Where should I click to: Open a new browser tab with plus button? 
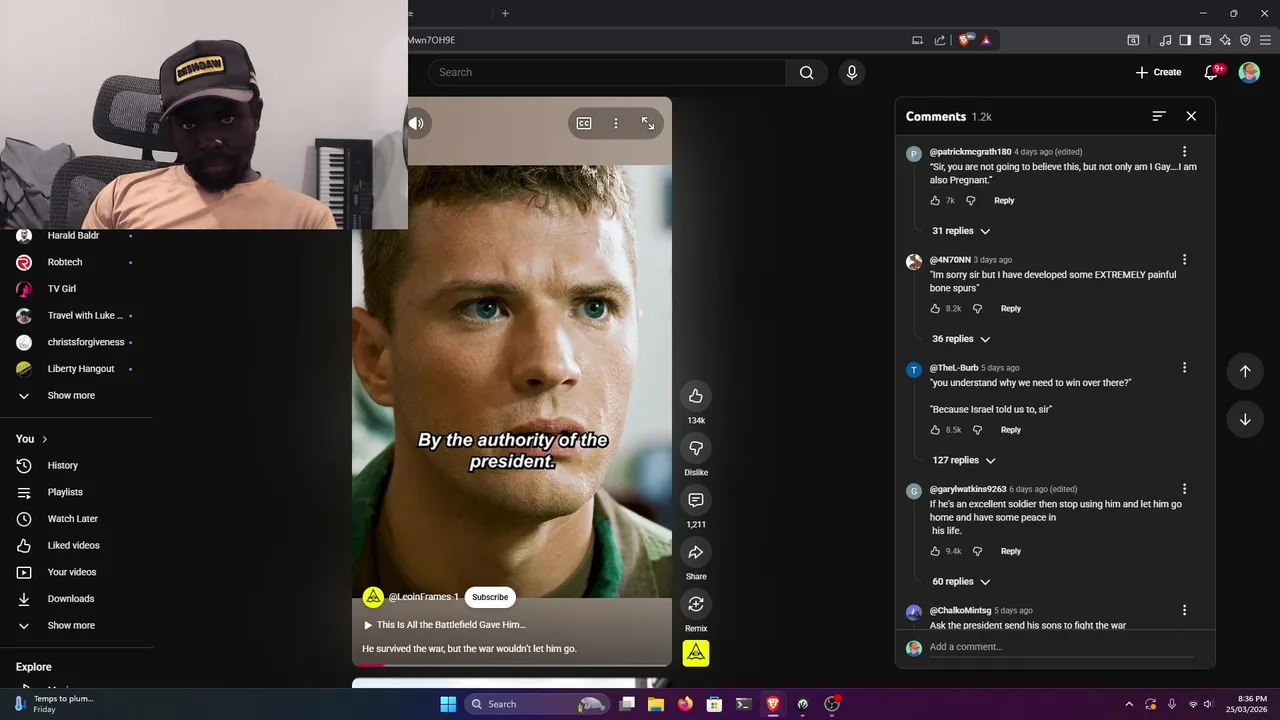click(505, 13)
